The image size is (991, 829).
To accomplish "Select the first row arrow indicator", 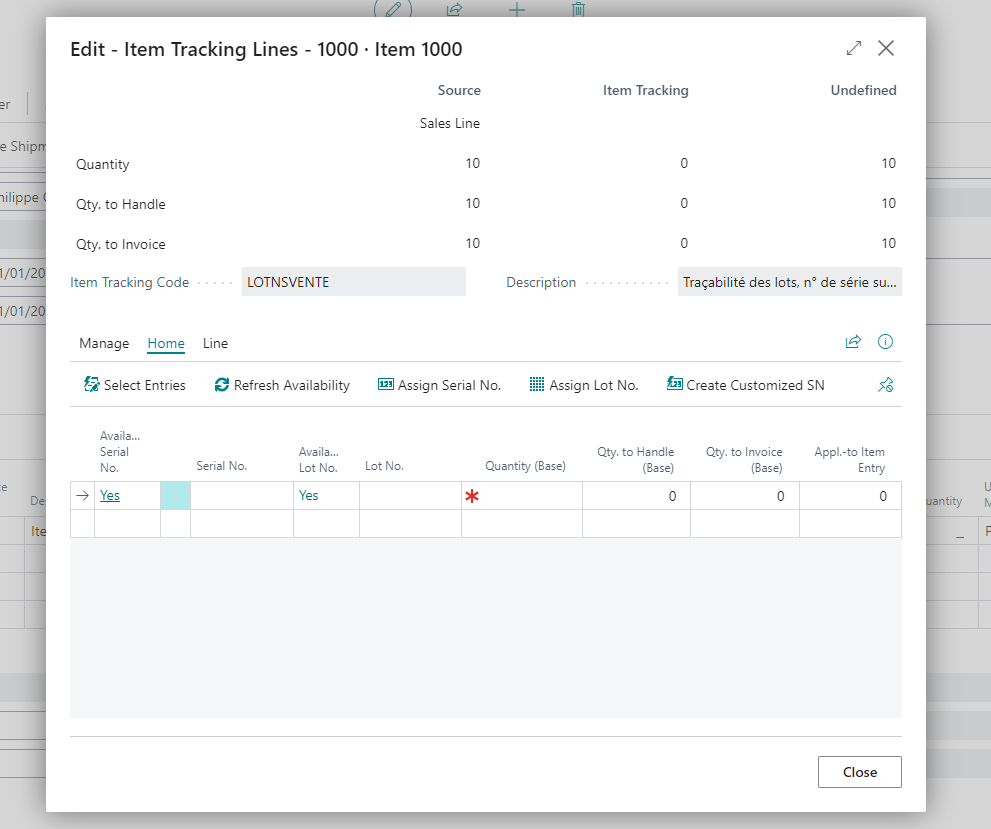I will pos(83,496).
